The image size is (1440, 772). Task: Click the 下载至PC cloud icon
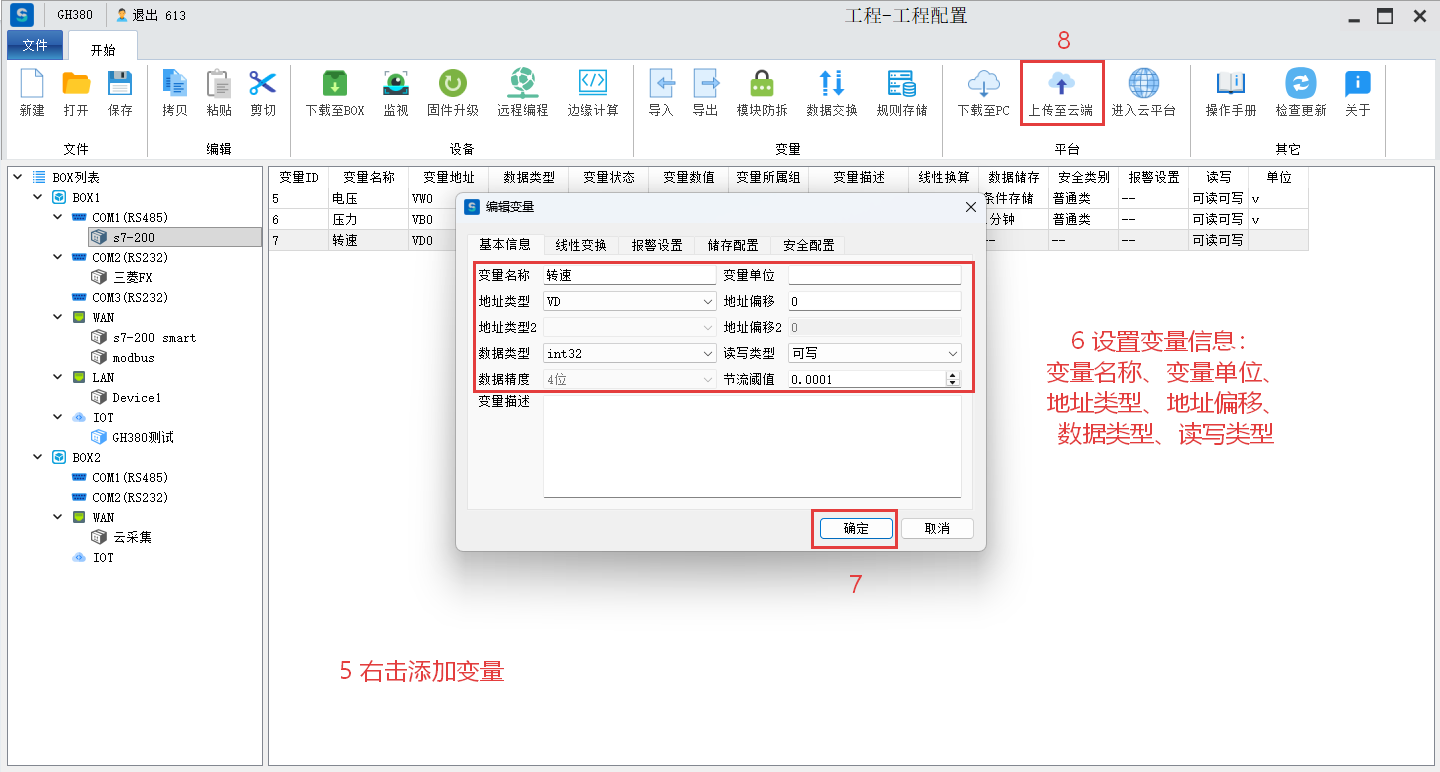pyautogui.click(x=984, y=83)
